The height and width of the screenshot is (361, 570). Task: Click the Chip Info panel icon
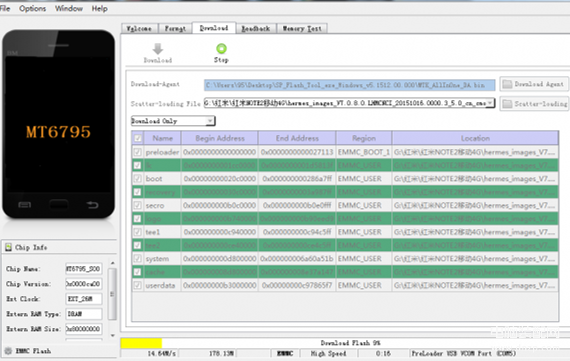pyautogui.click(x=8, y=248)
